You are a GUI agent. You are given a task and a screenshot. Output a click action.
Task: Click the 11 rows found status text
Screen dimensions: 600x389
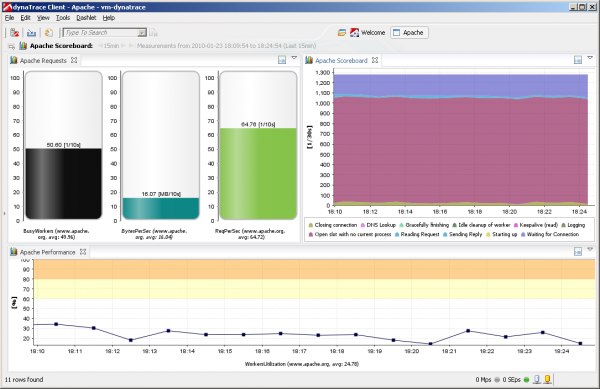[x=24, y=380]
